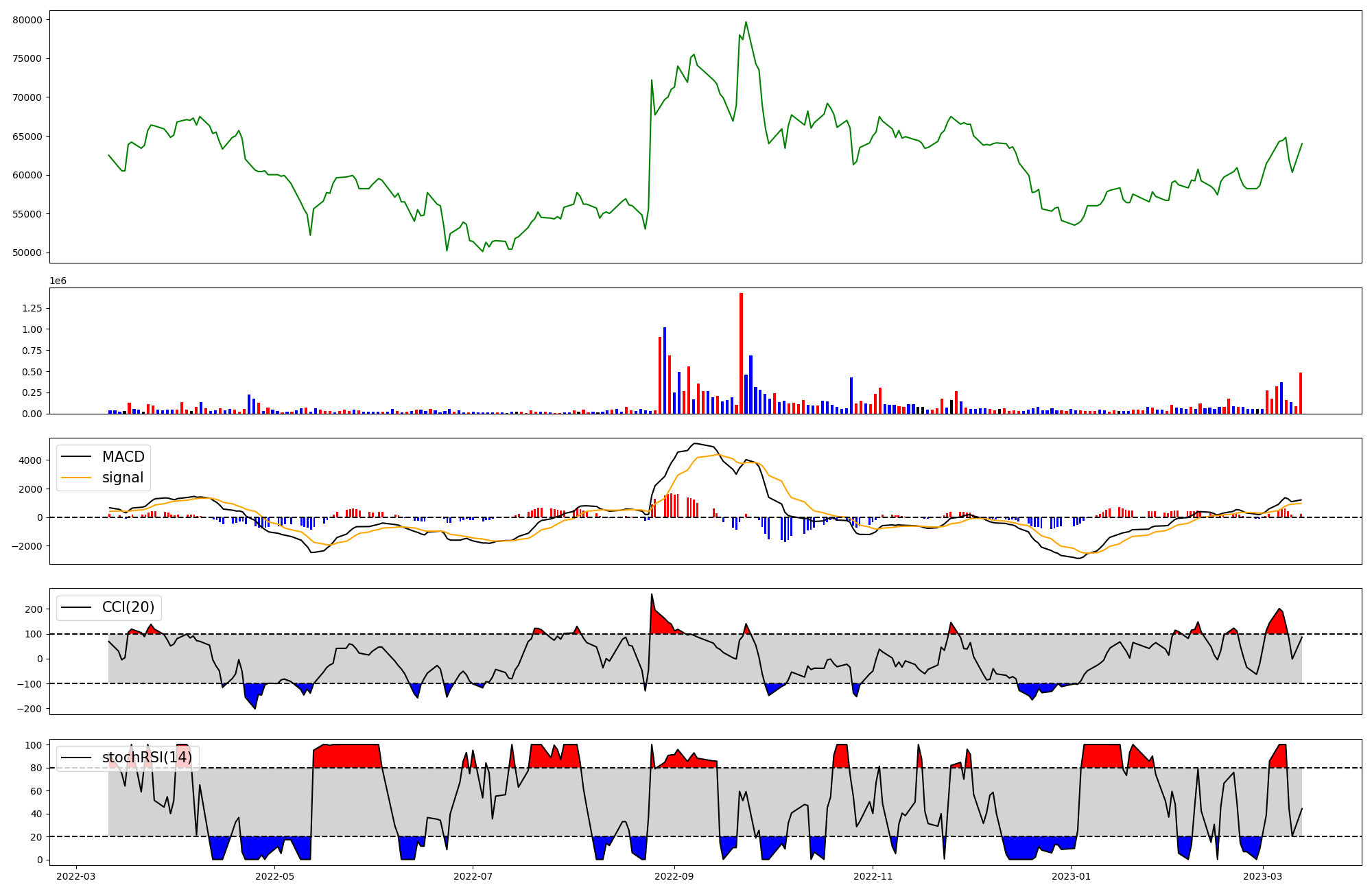This screenshot has height=892, width=1372.
Task: Click the tallest red volume bar
Action: [741, 353]
